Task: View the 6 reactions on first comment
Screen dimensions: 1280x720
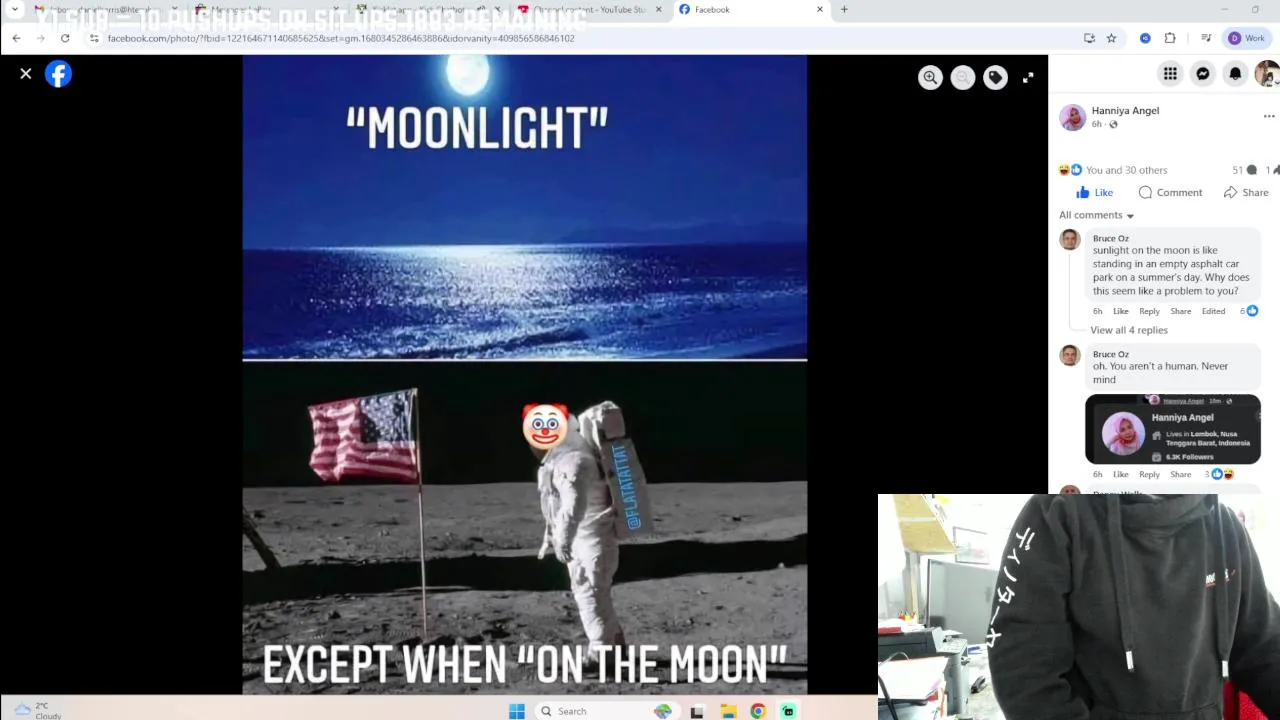Action: (1249, 311)
